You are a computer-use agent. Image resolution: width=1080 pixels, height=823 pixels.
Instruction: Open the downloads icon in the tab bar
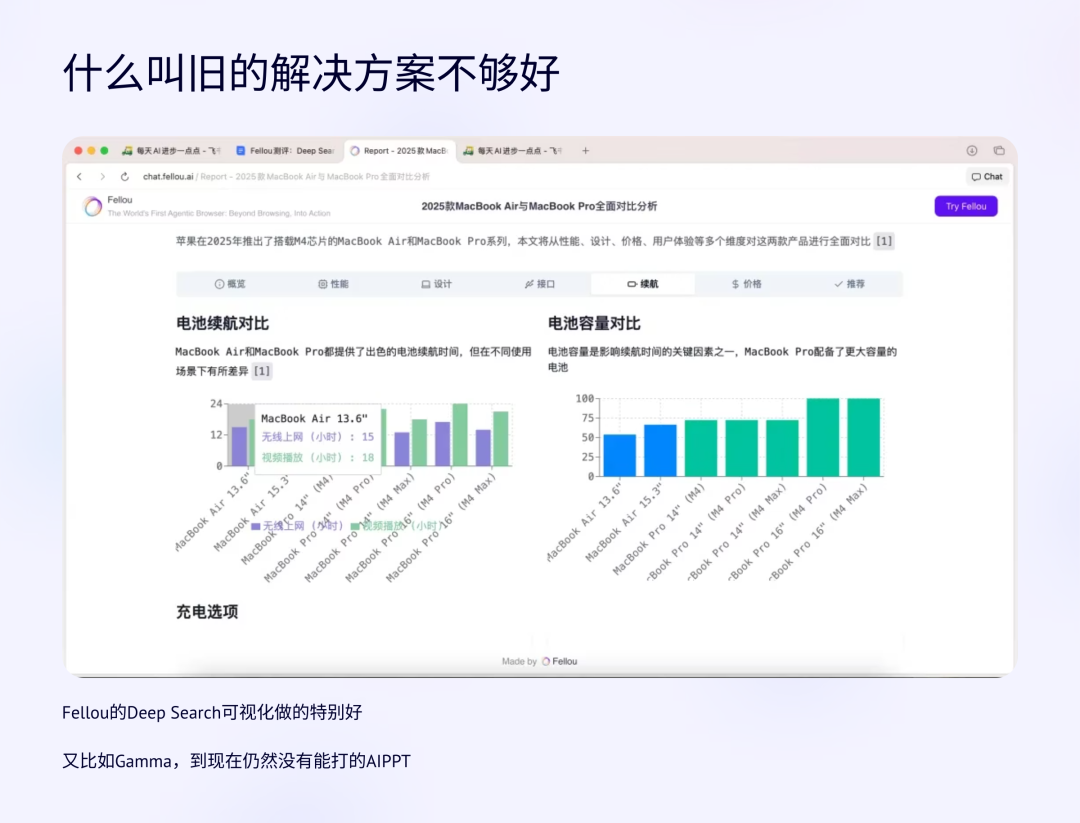coord(972,151)
